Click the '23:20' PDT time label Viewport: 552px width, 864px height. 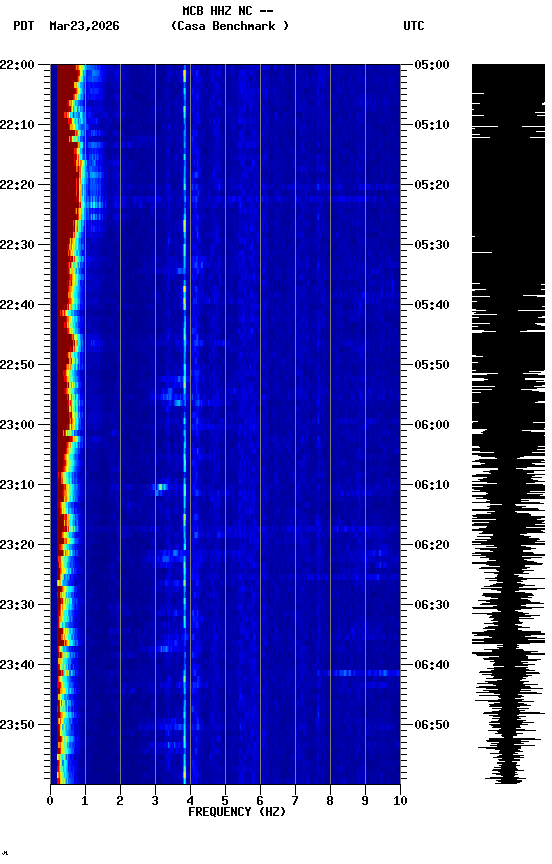(x=17, y=546)
